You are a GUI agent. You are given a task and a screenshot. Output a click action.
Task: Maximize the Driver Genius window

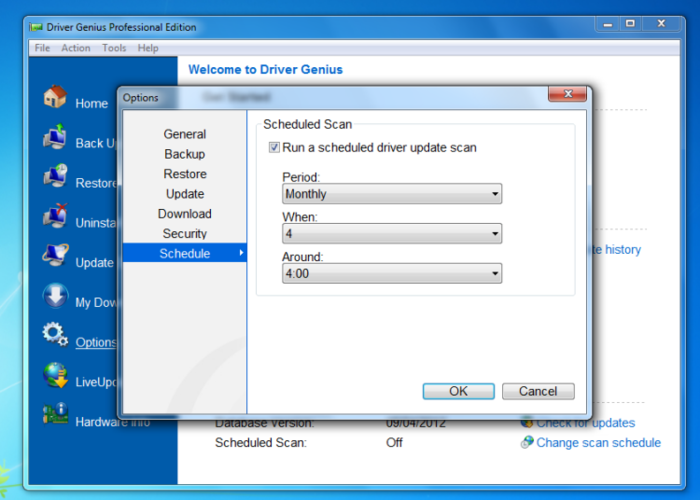click(630, 24)
